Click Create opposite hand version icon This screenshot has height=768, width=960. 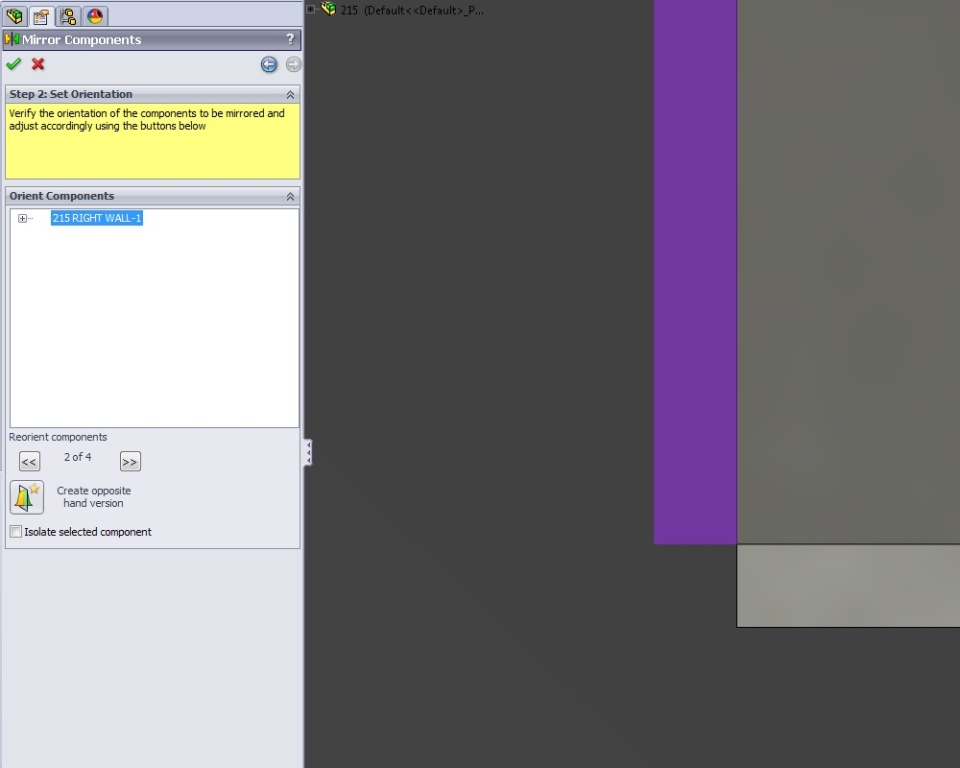point(27,497)
